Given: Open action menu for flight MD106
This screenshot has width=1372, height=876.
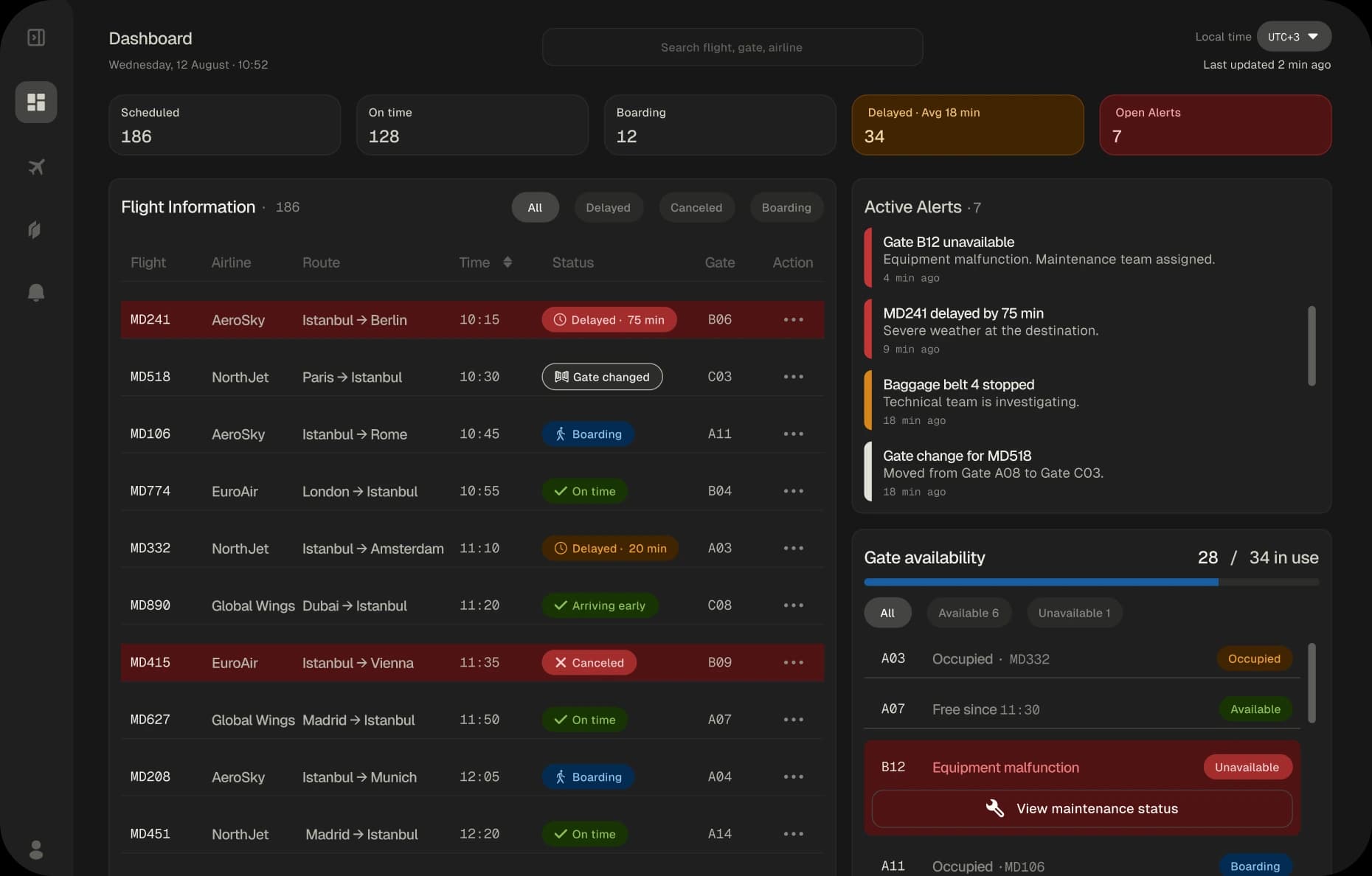Looking at the screenshot, I should pos(794,434).
